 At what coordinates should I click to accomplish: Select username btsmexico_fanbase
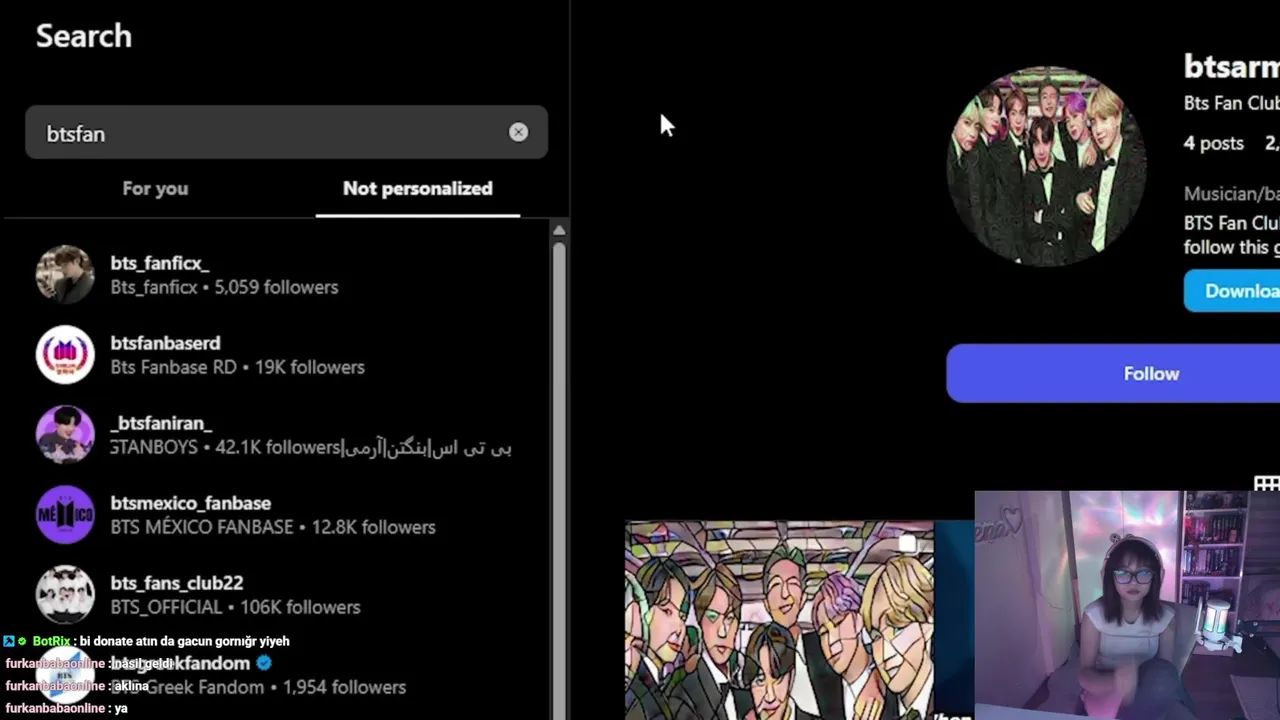click(x=190, y=503)
